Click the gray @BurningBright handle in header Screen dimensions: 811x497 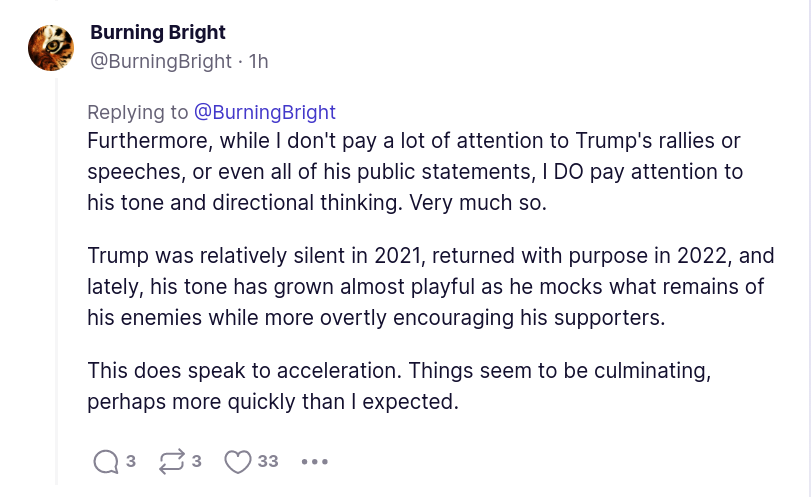(163, 61)
